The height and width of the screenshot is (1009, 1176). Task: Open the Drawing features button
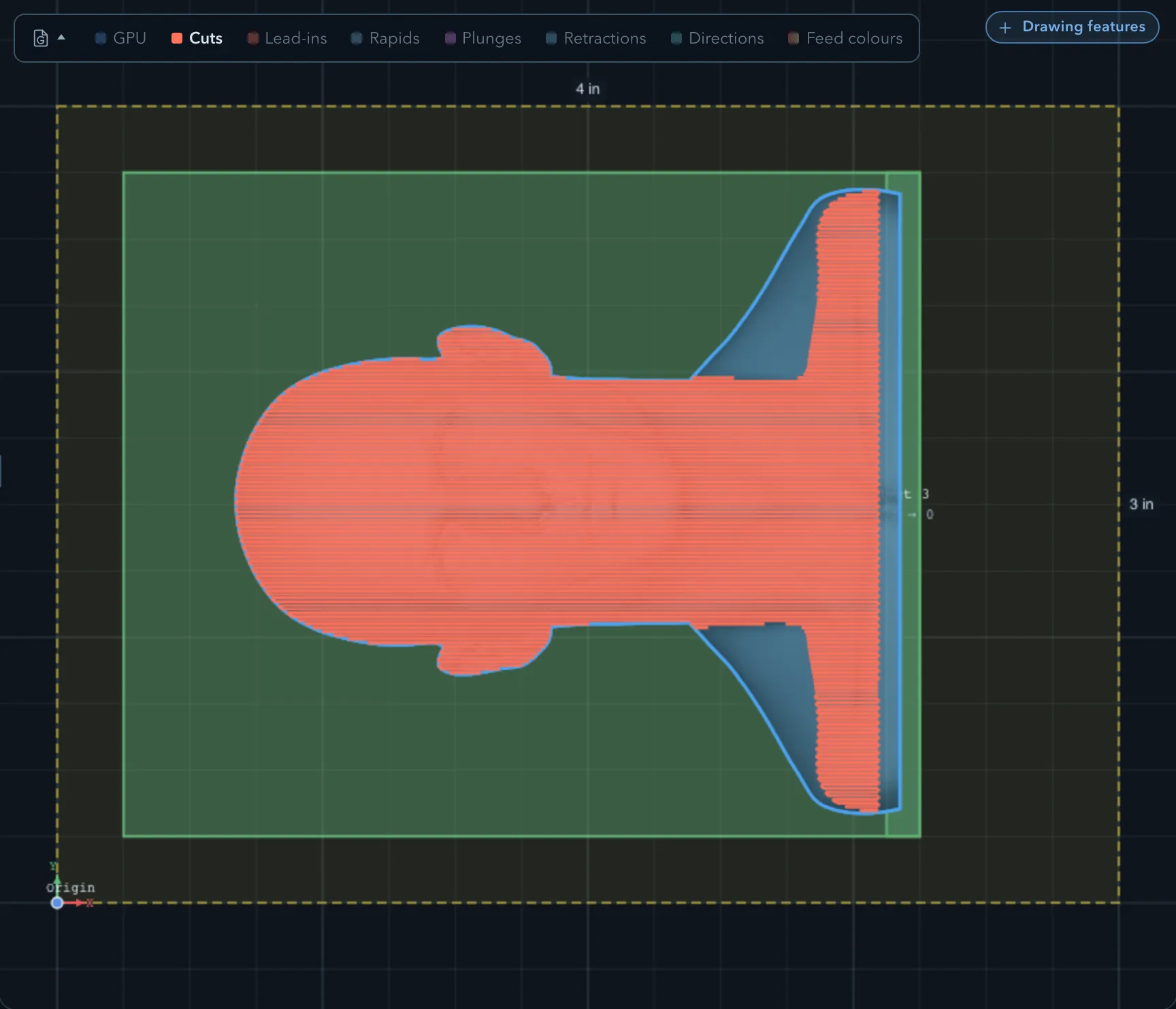[1072, 27]
